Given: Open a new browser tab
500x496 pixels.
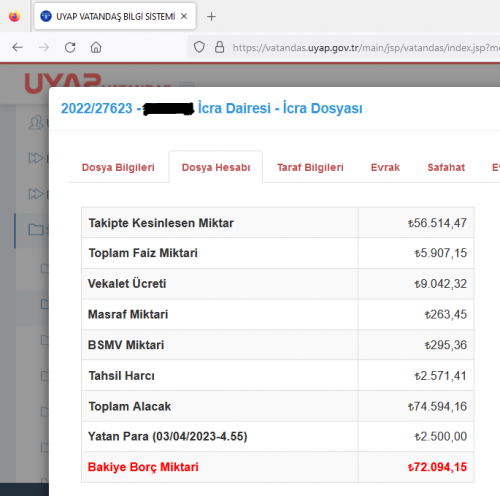Looking at the screenshot, I should [211, 16].
